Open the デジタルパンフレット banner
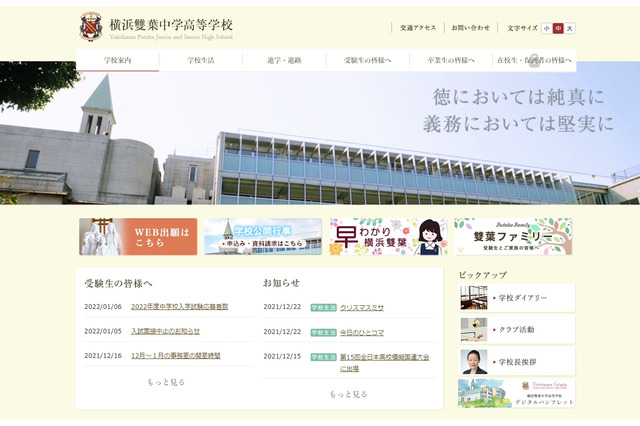The height and width of the screenshot is (426, 640). pyautogui.click(x=517, y=393)
